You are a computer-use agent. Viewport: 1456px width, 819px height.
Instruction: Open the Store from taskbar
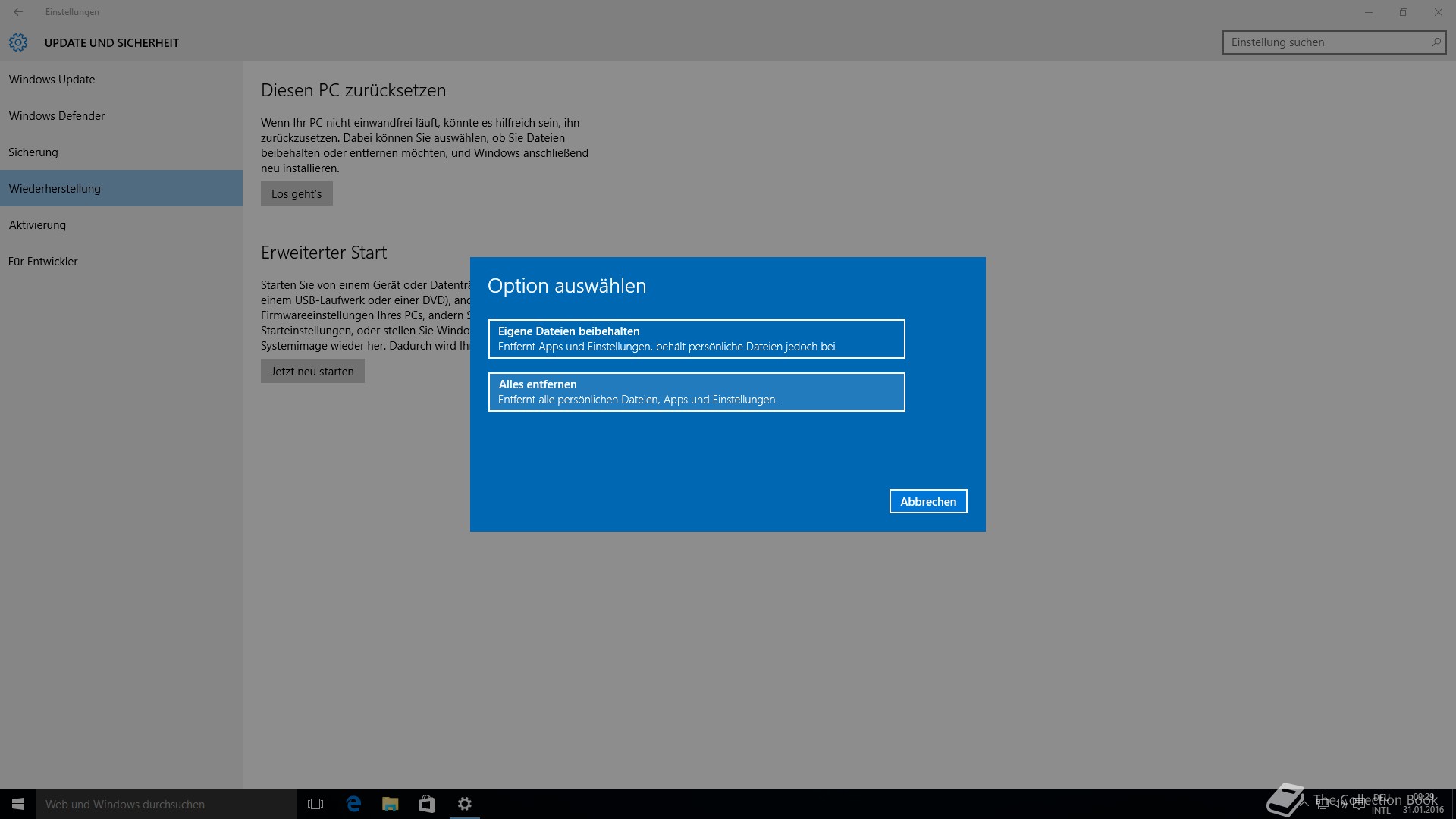pyautogui.click(x=427, y=804)
